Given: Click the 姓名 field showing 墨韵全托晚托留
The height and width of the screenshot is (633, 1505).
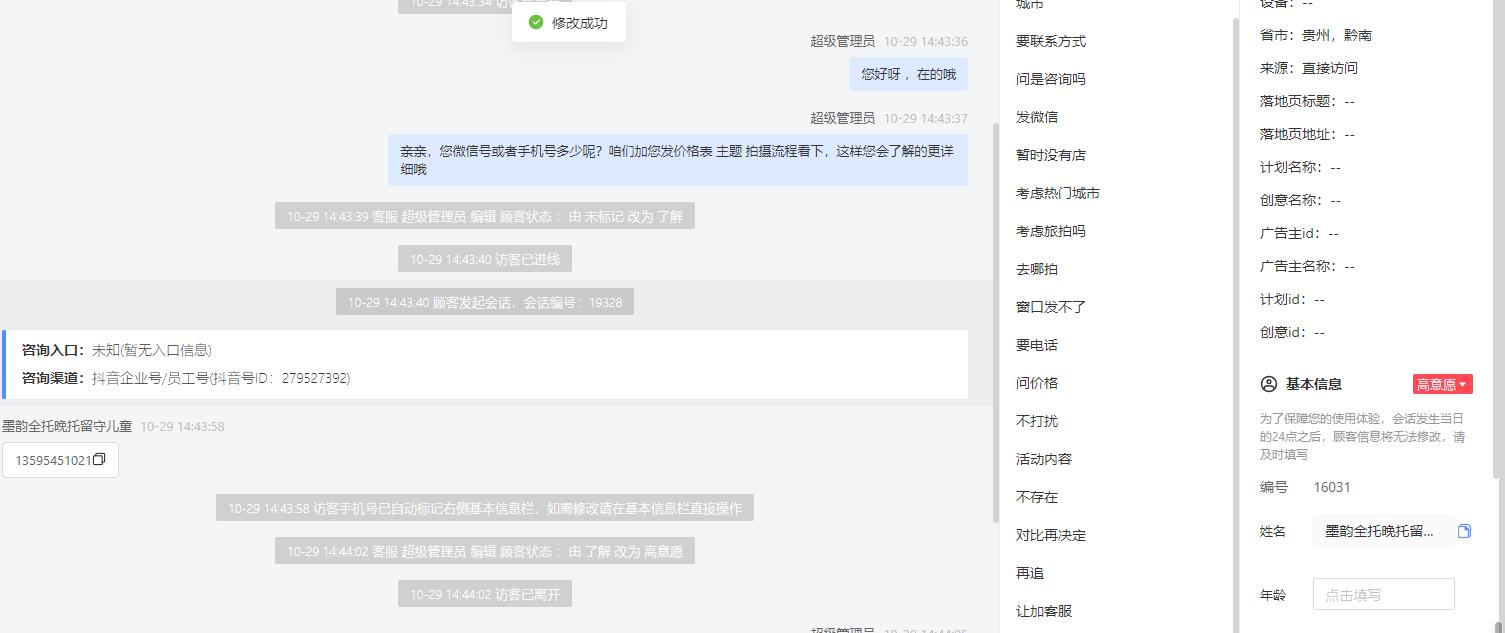Looking at the screenshot, I should pyautogui.click(x=1383, y=531).
